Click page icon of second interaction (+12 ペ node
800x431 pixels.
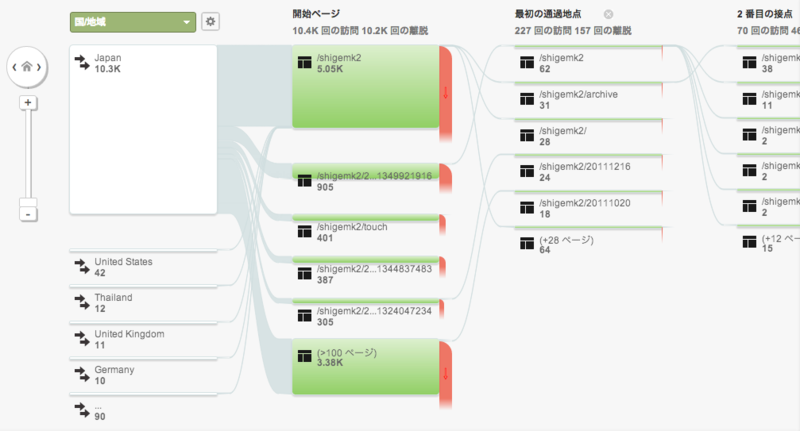(749, 242)
